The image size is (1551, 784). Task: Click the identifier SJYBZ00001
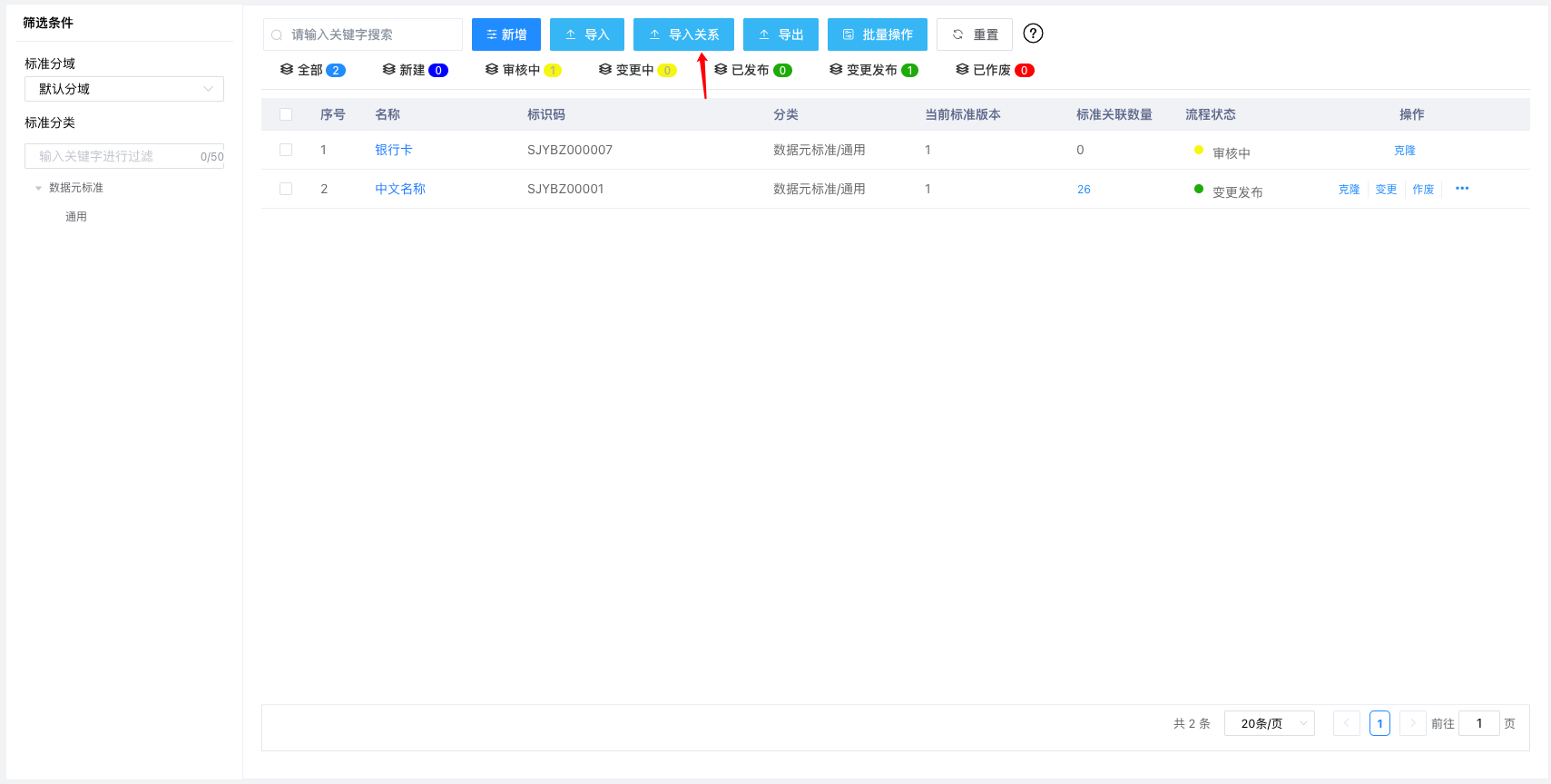coord(565,189)
